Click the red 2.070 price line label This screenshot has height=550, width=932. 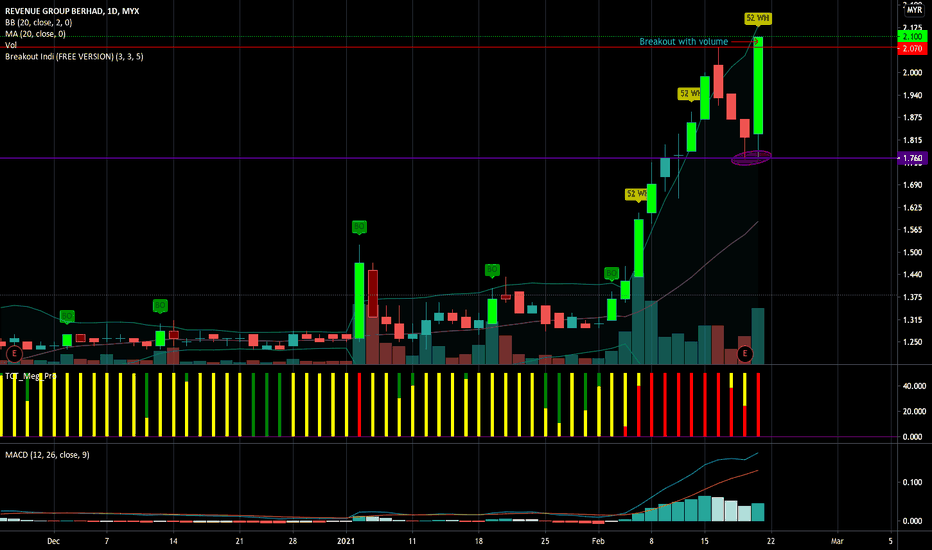pyautogui.click(x=912, y=48)
